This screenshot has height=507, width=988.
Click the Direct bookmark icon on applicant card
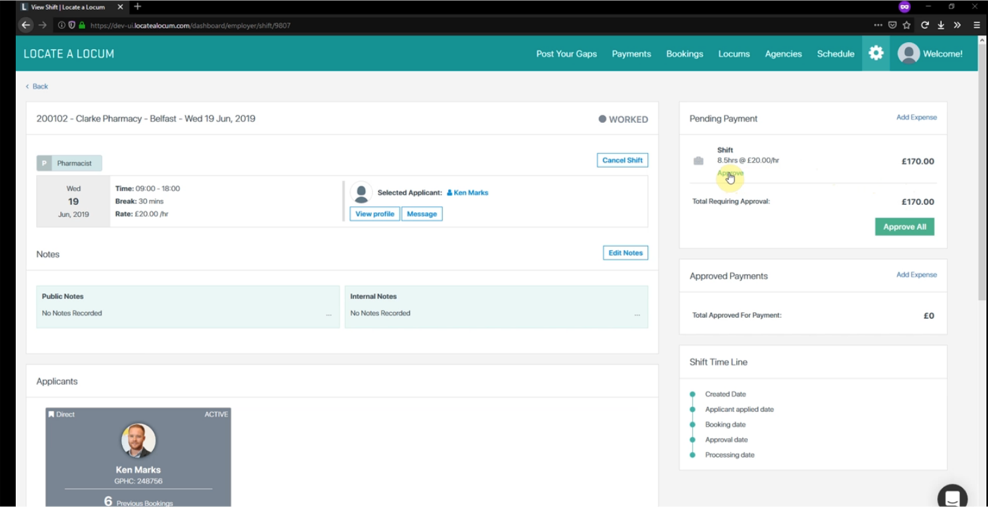52,414
